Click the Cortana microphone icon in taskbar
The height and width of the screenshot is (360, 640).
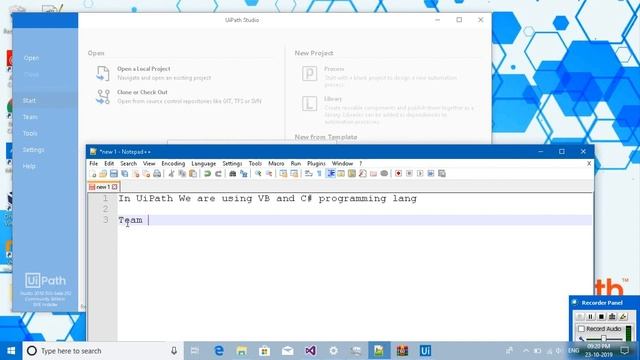(x=174, y=351)
